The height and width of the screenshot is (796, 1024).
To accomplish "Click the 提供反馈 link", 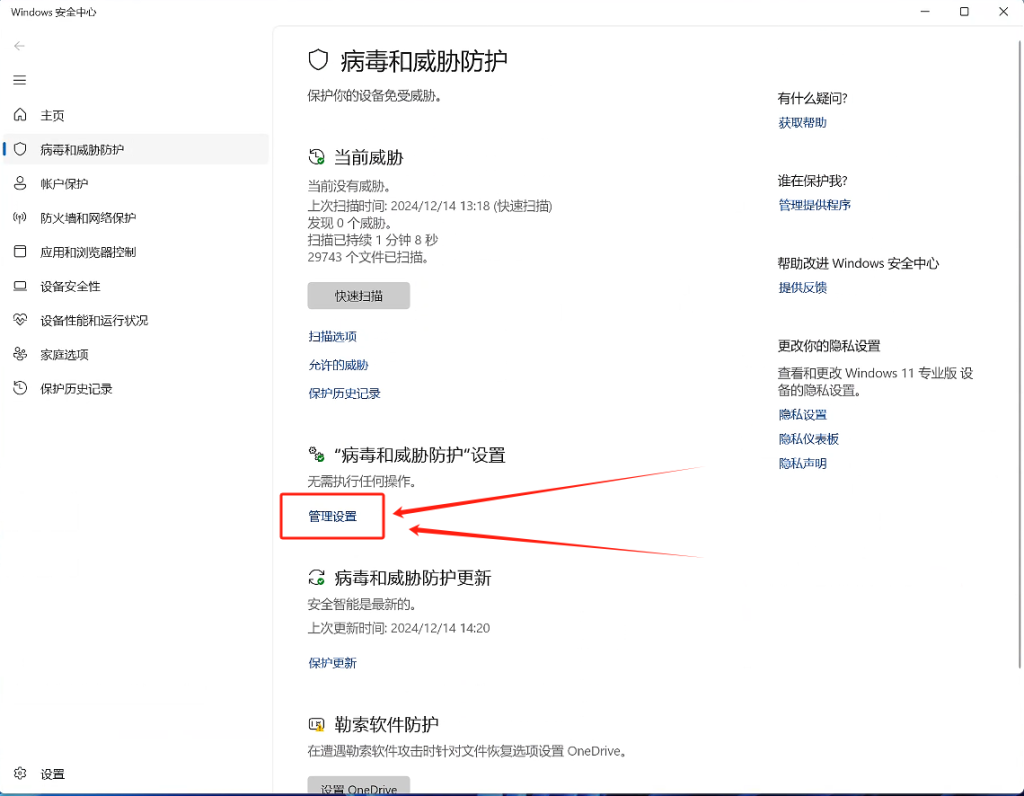I will (803, 287).
